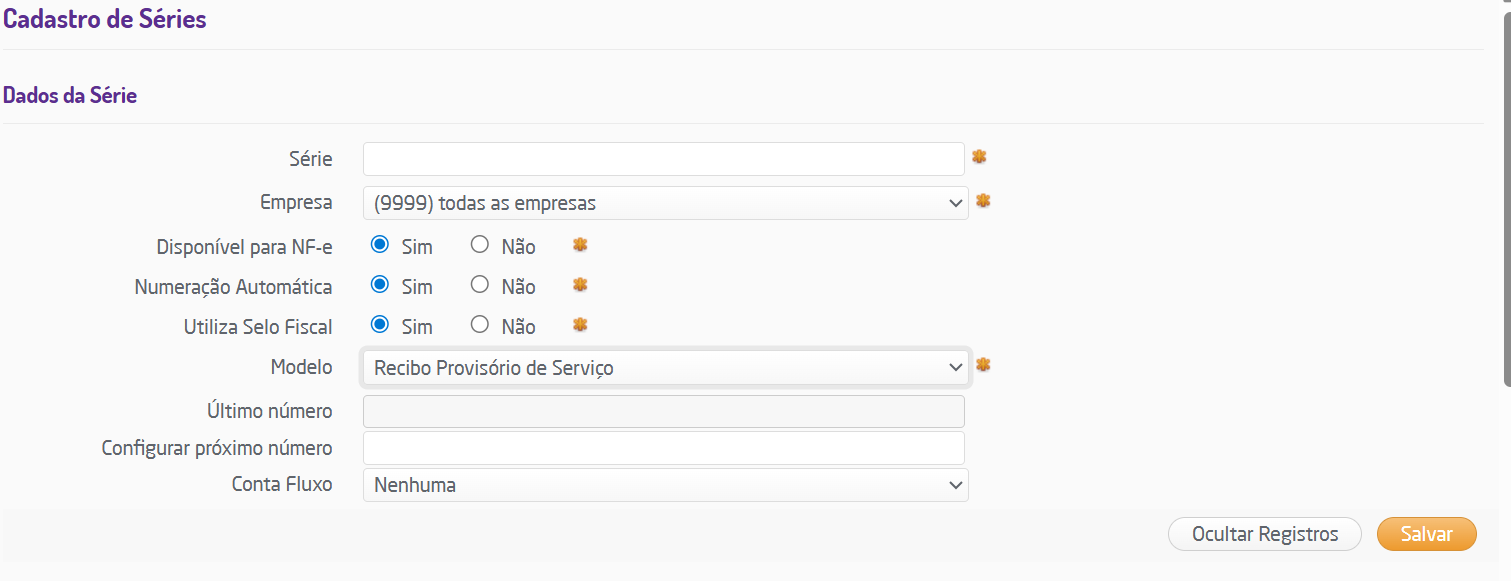Image resolution: width=1511 pixels, height=581 pixels.
Task: Open the Empresa dropdown
Action: 665,203
